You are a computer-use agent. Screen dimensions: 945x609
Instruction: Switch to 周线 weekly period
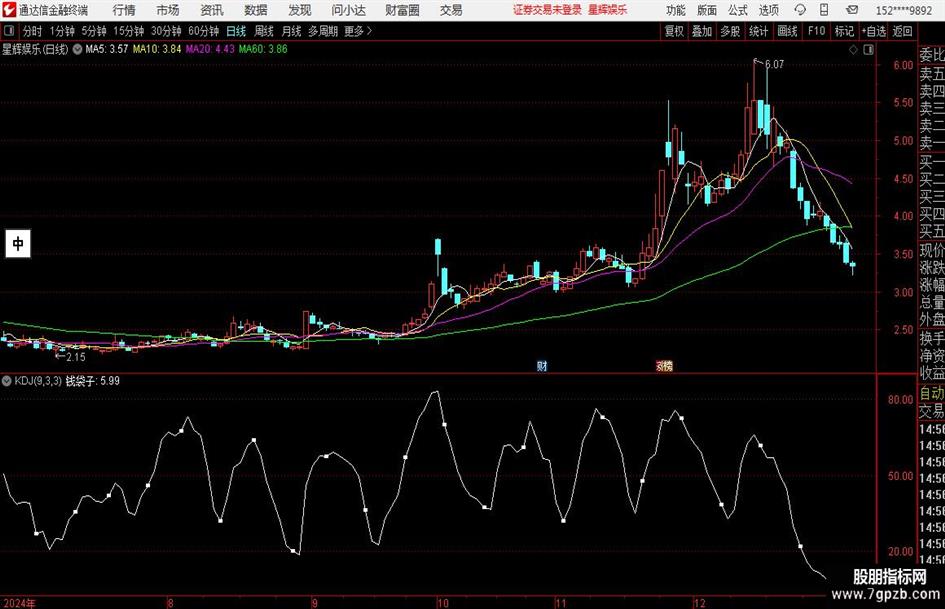tap(264, 31)
